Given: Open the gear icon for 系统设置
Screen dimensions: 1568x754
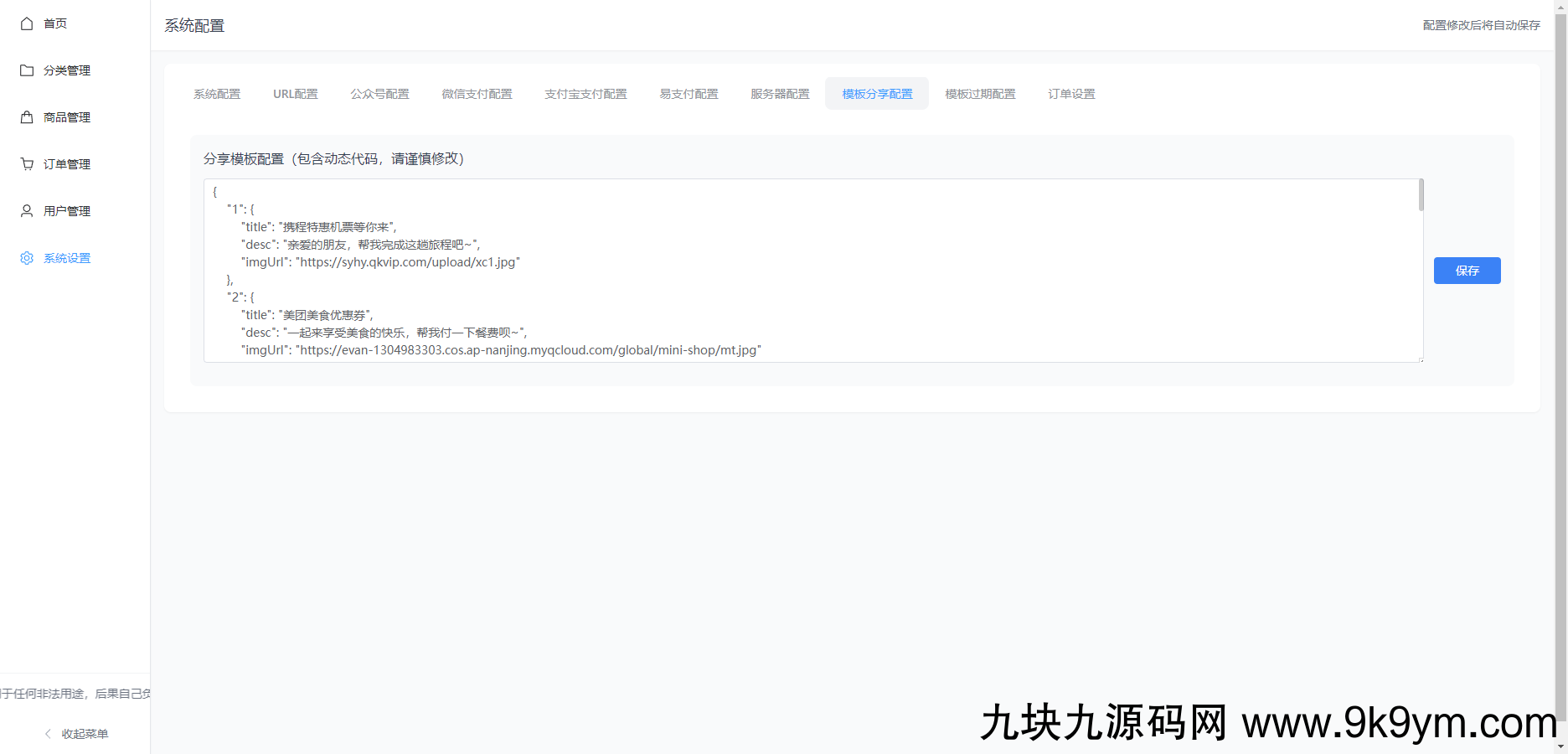Looking at the screenshot, I should tap(26, 257).
